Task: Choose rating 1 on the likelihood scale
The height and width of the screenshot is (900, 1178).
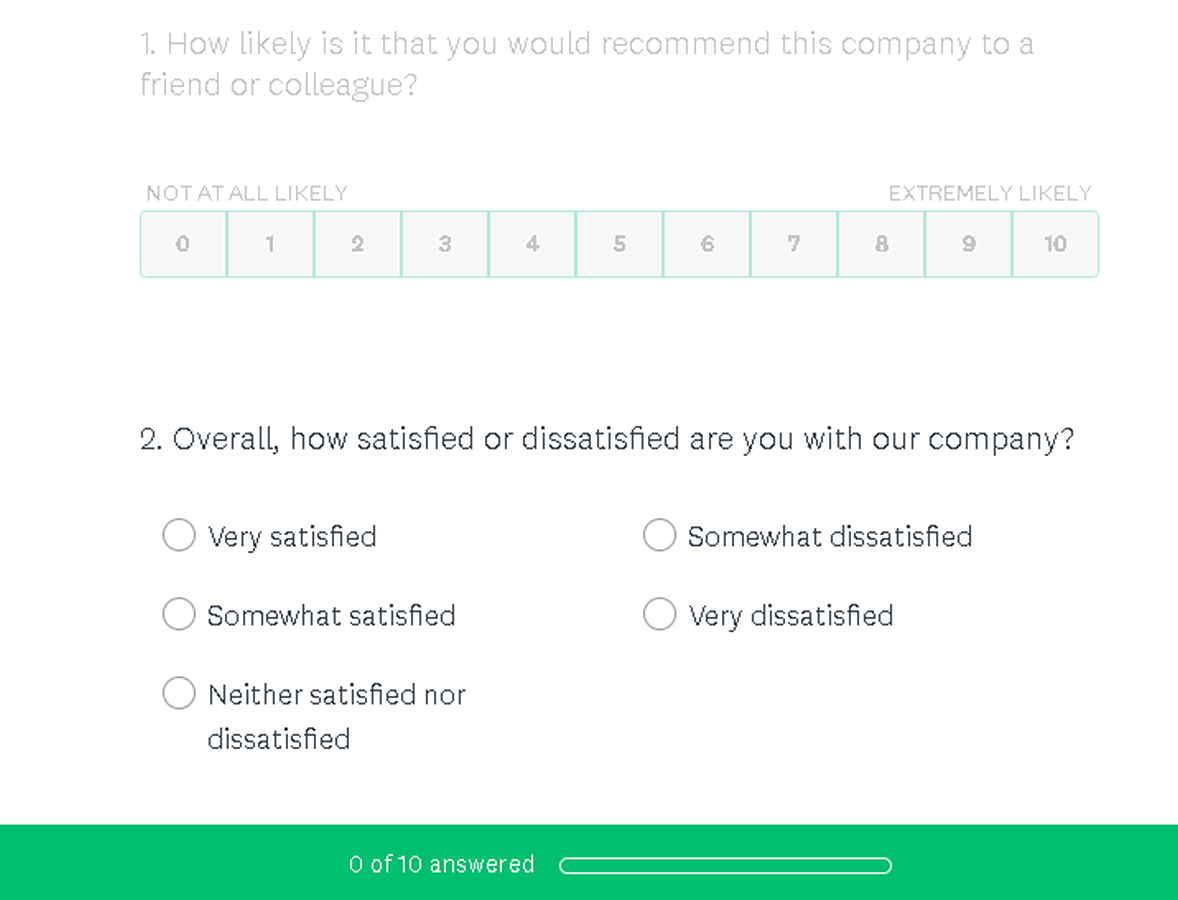Action: 270,244
